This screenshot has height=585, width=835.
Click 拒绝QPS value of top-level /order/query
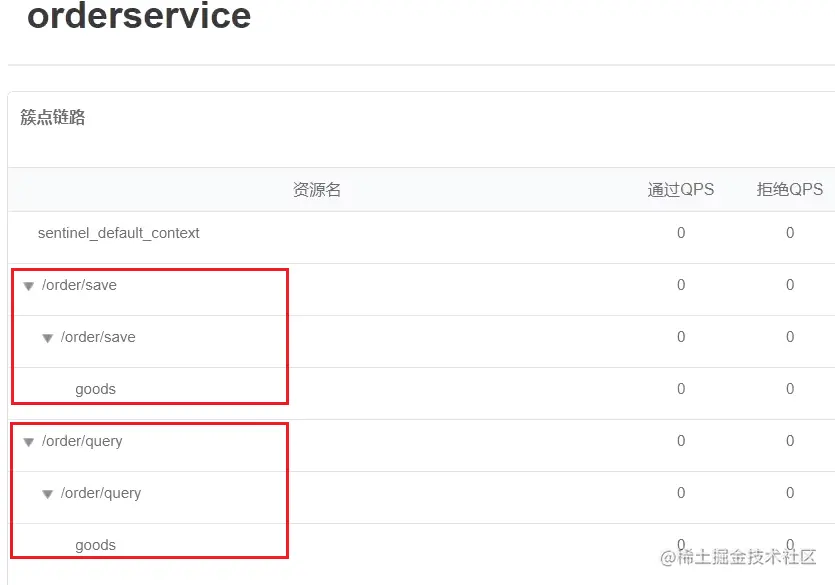point(790,441)
